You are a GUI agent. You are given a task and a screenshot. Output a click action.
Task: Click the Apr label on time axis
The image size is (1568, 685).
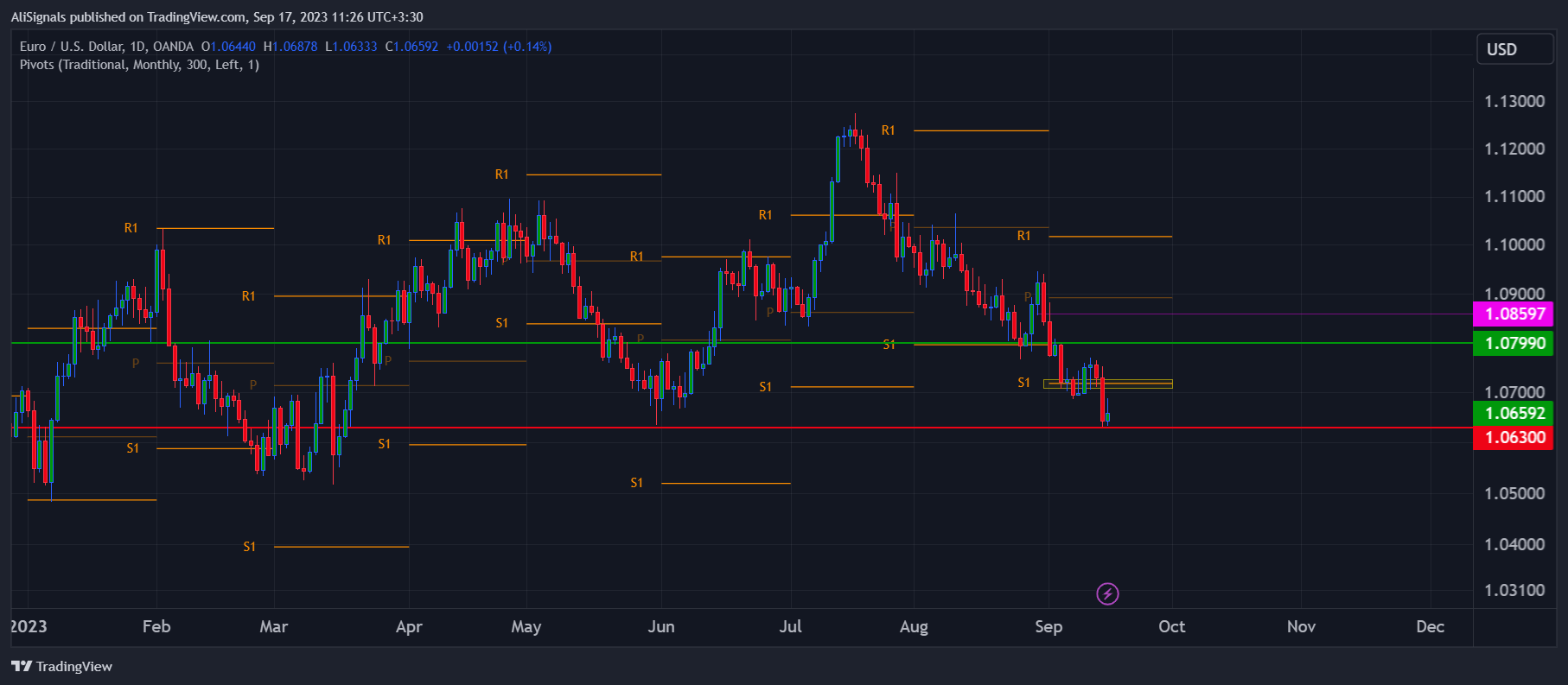pyautogui.click(x=409, y=627)
